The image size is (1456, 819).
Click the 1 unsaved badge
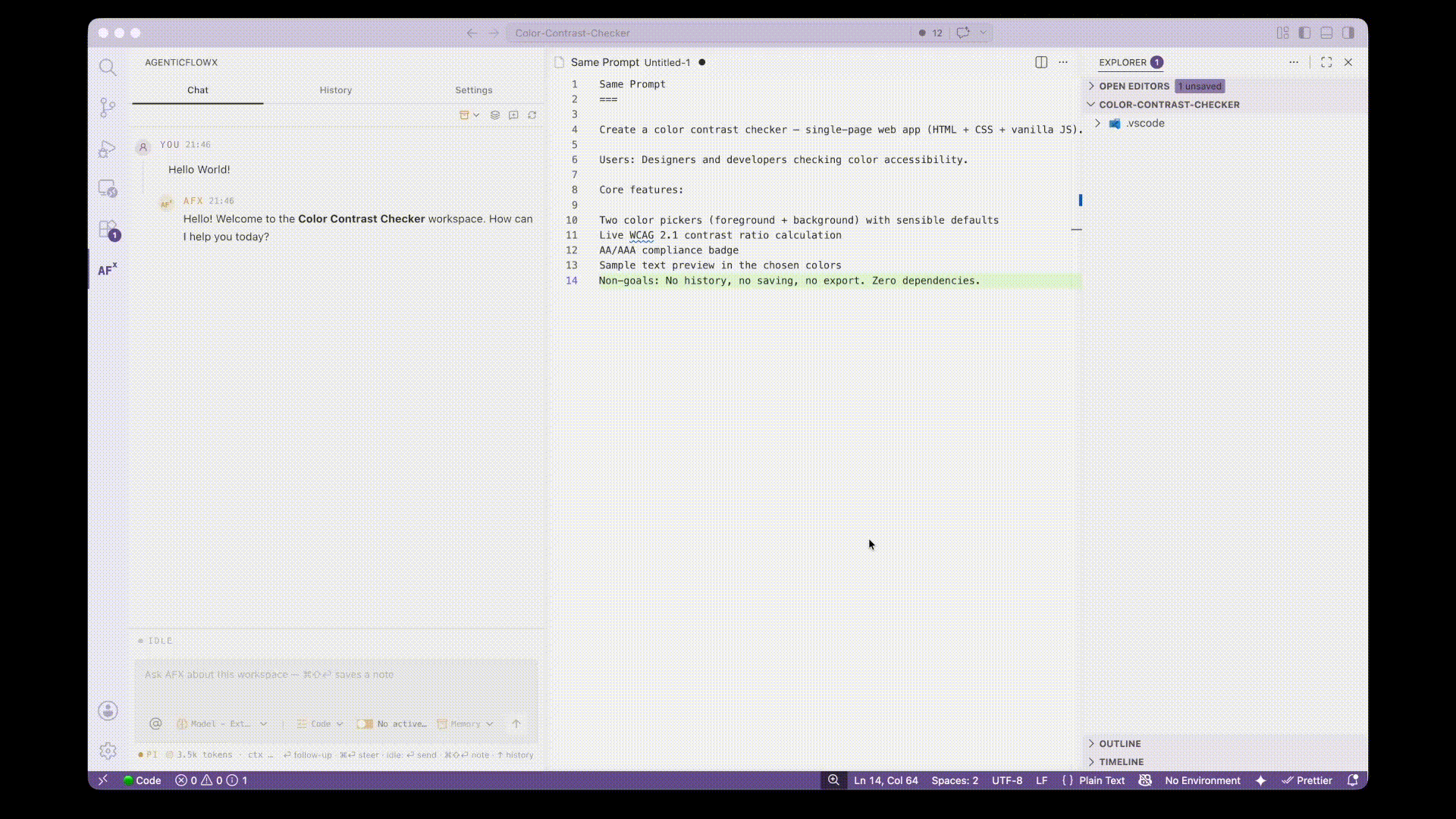click(x=1200, y=86)
